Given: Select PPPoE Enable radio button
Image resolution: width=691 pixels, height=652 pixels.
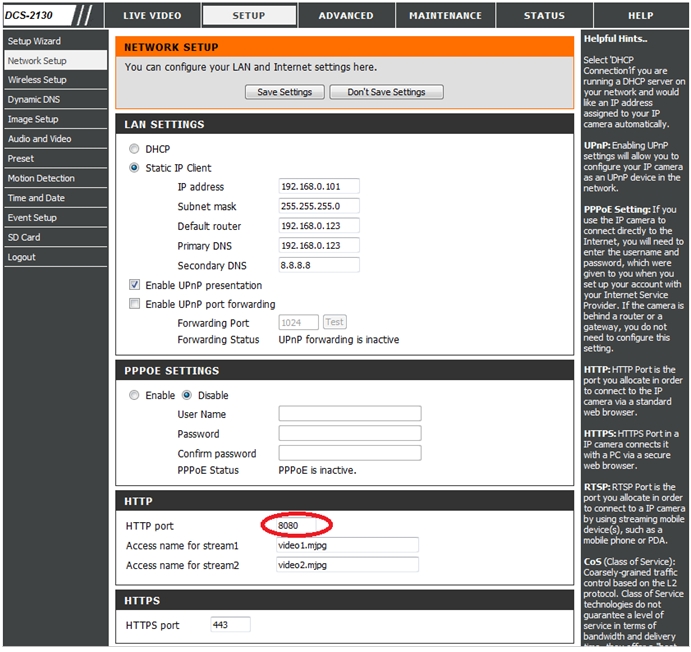Looking at the screenshot, I should (134, 395).
